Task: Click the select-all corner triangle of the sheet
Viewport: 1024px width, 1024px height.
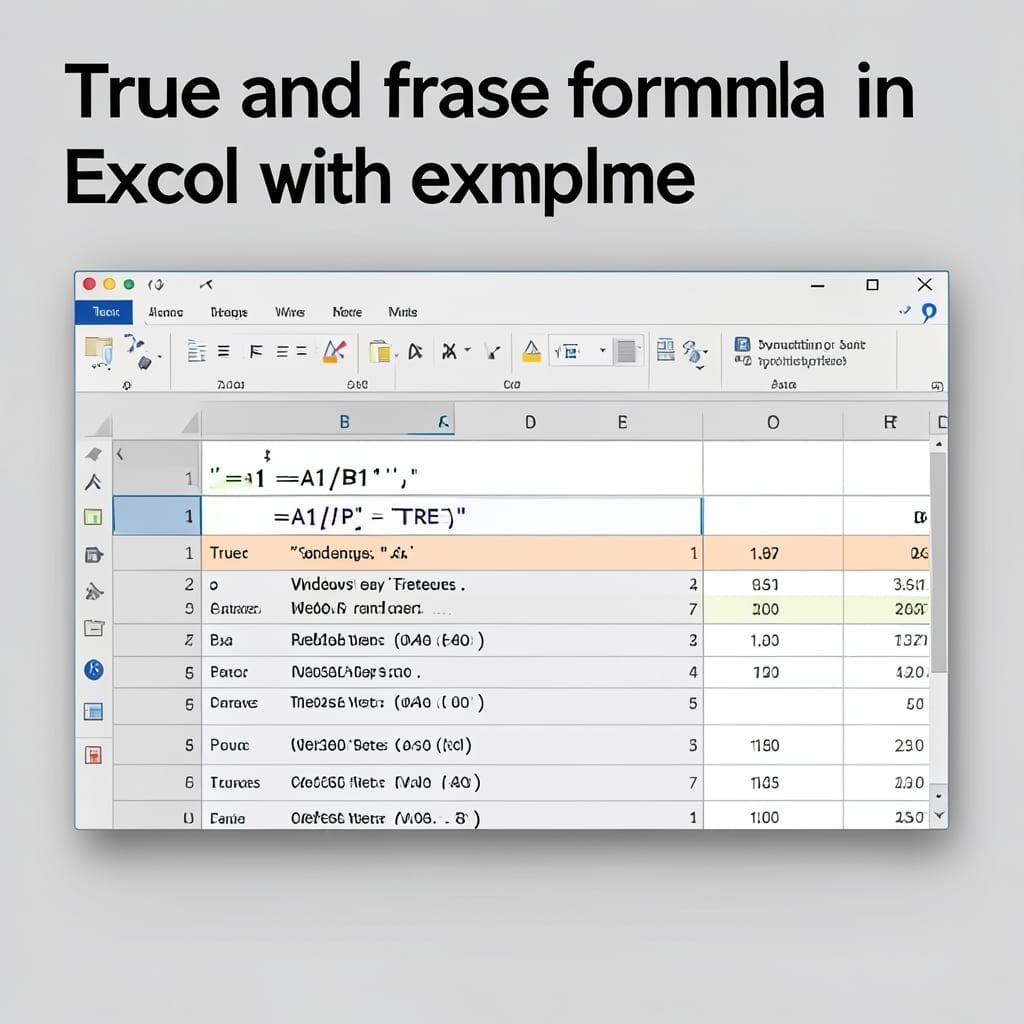Action: [x=190, y=424]
